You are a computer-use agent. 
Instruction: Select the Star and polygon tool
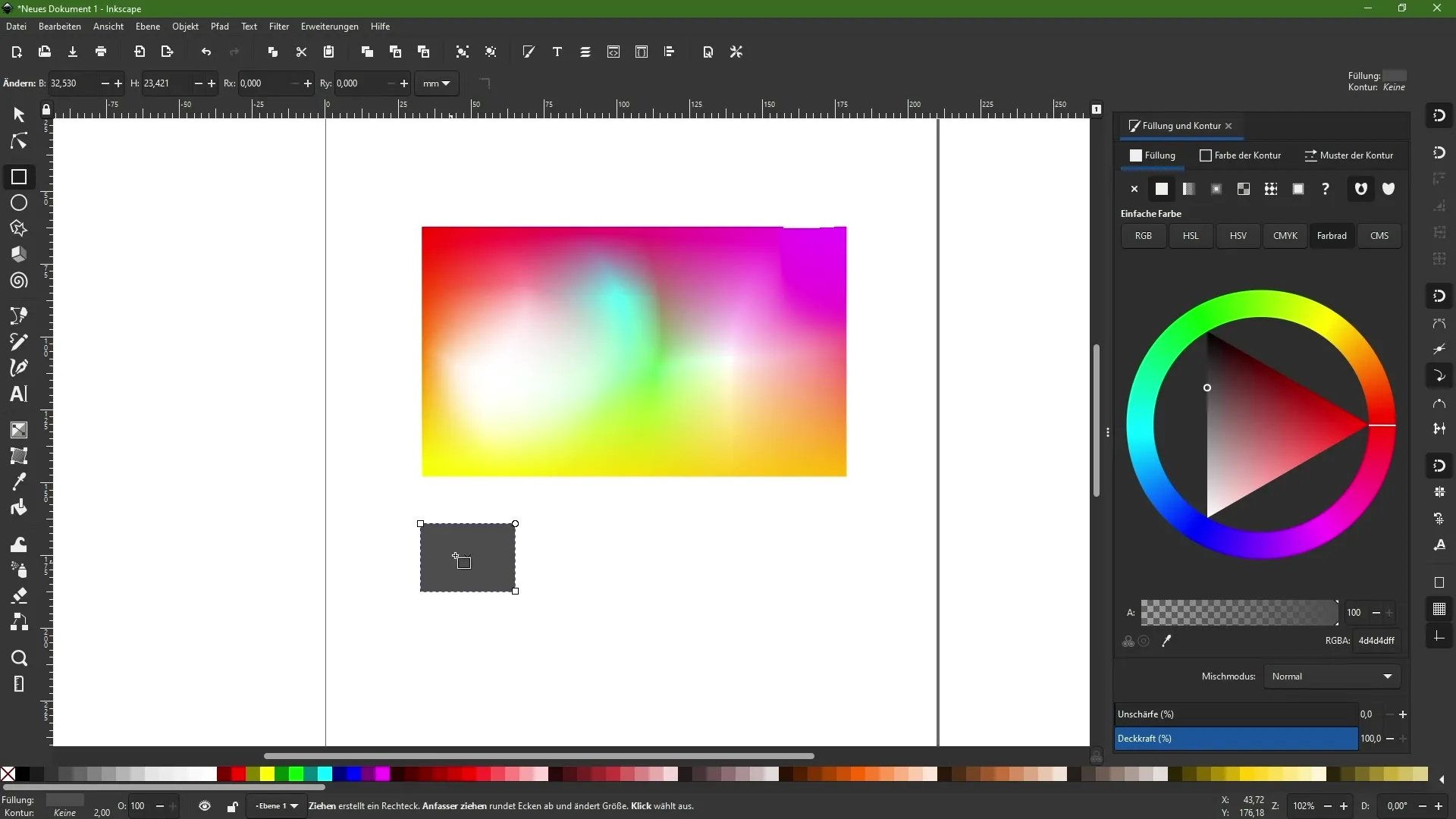coord(19,228)
